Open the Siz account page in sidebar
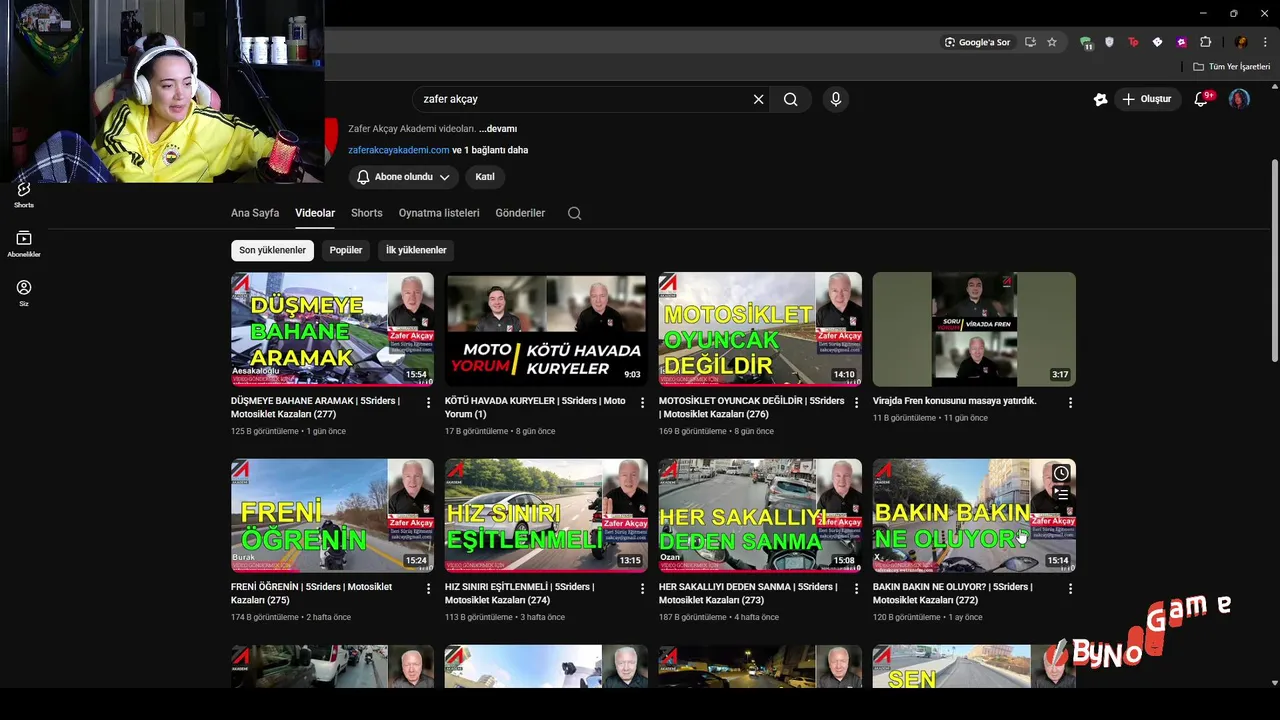This screenshot has height=720, width=1280. coord(24,293)
